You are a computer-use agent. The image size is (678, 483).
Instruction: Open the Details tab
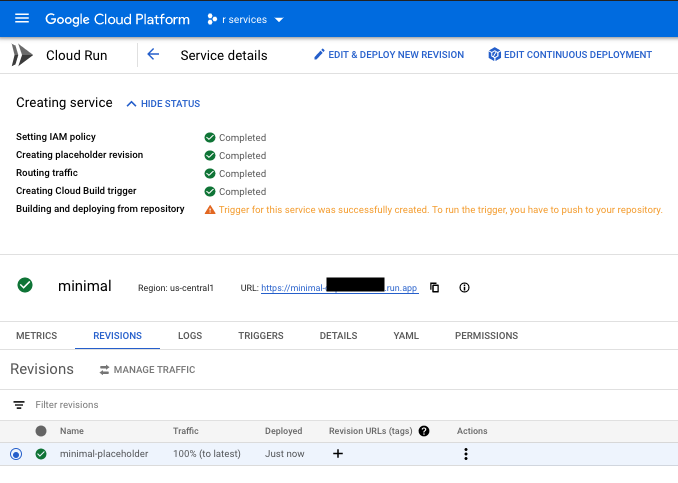(x=338, y=336)
